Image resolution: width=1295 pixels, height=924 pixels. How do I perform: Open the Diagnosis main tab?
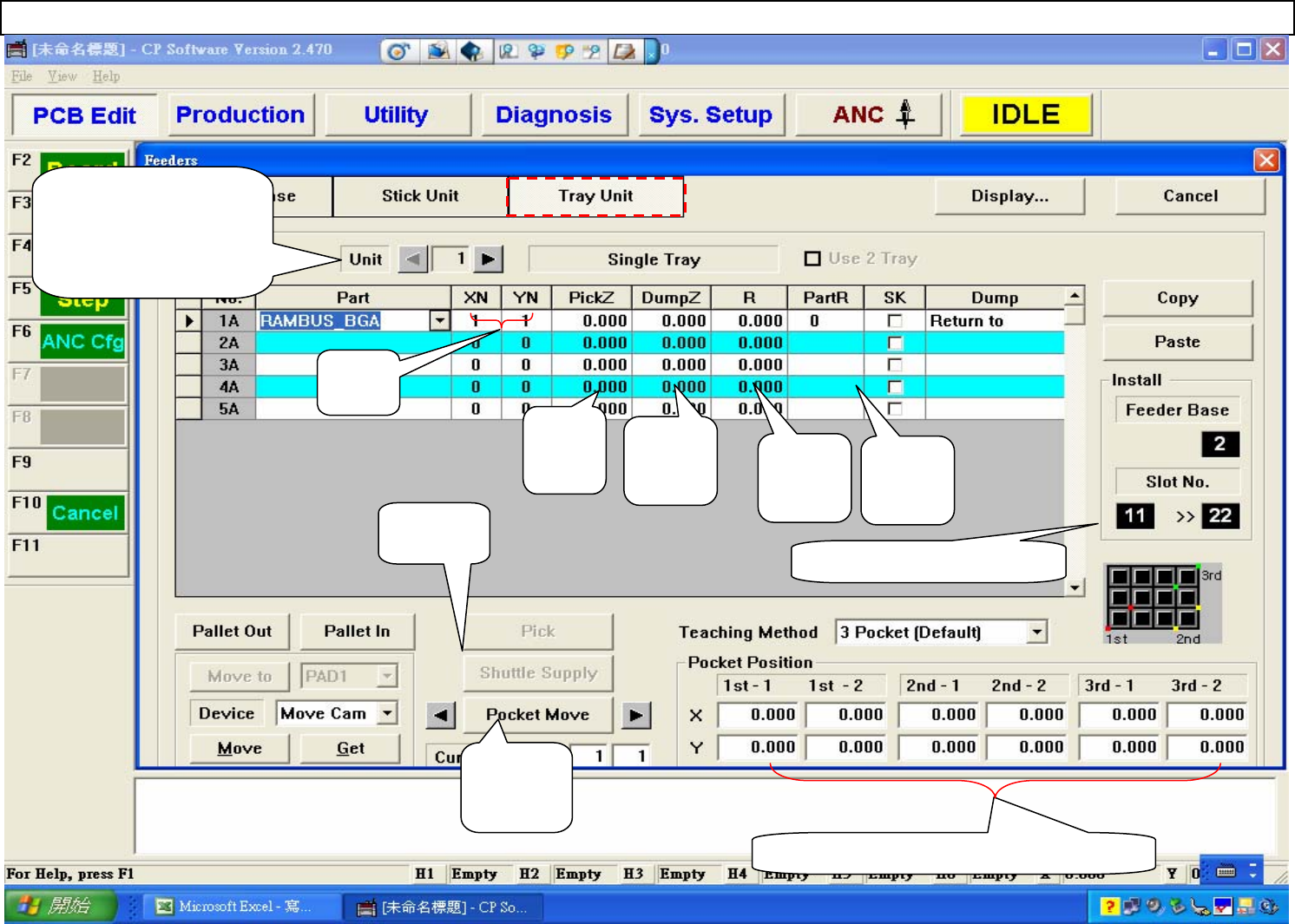(x=553, y=115)
